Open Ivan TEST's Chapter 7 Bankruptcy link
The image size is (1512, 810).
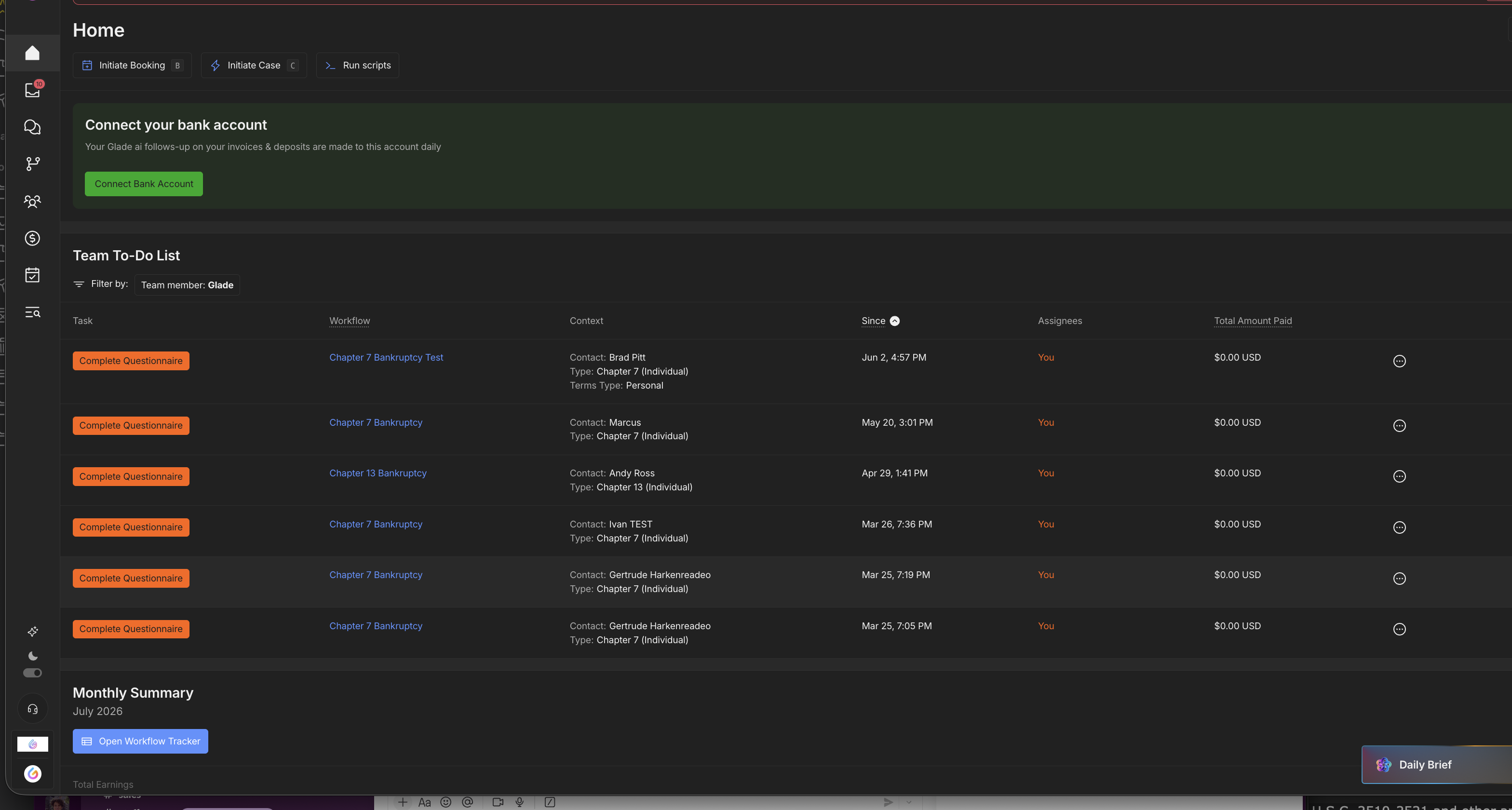coord(376,524)
